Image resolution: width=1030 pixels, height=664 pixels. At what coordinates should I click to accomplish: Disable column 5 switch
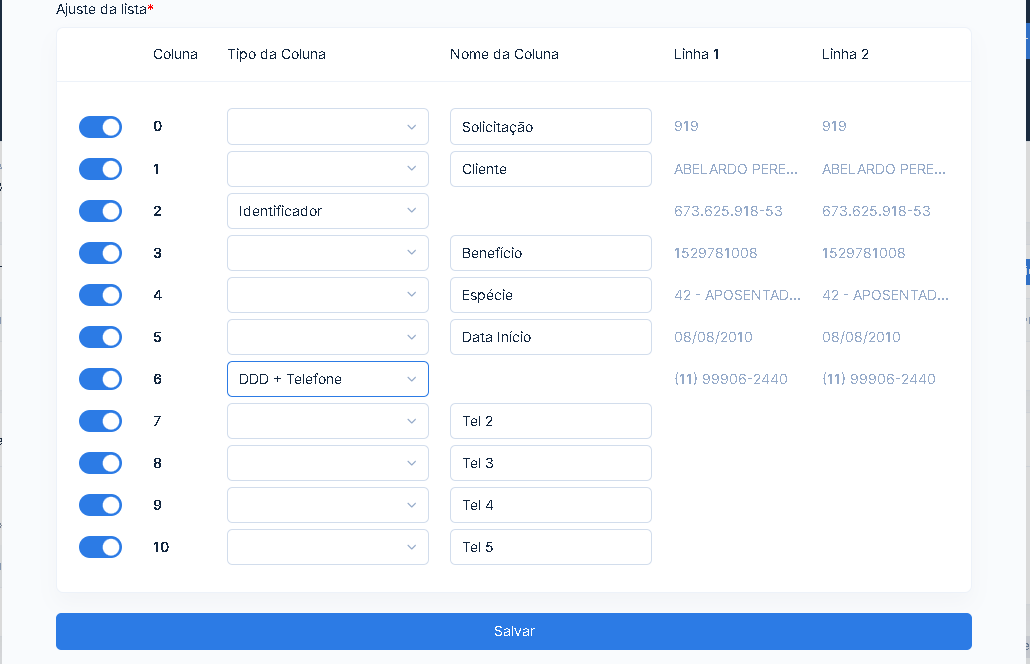coord(101,337)
